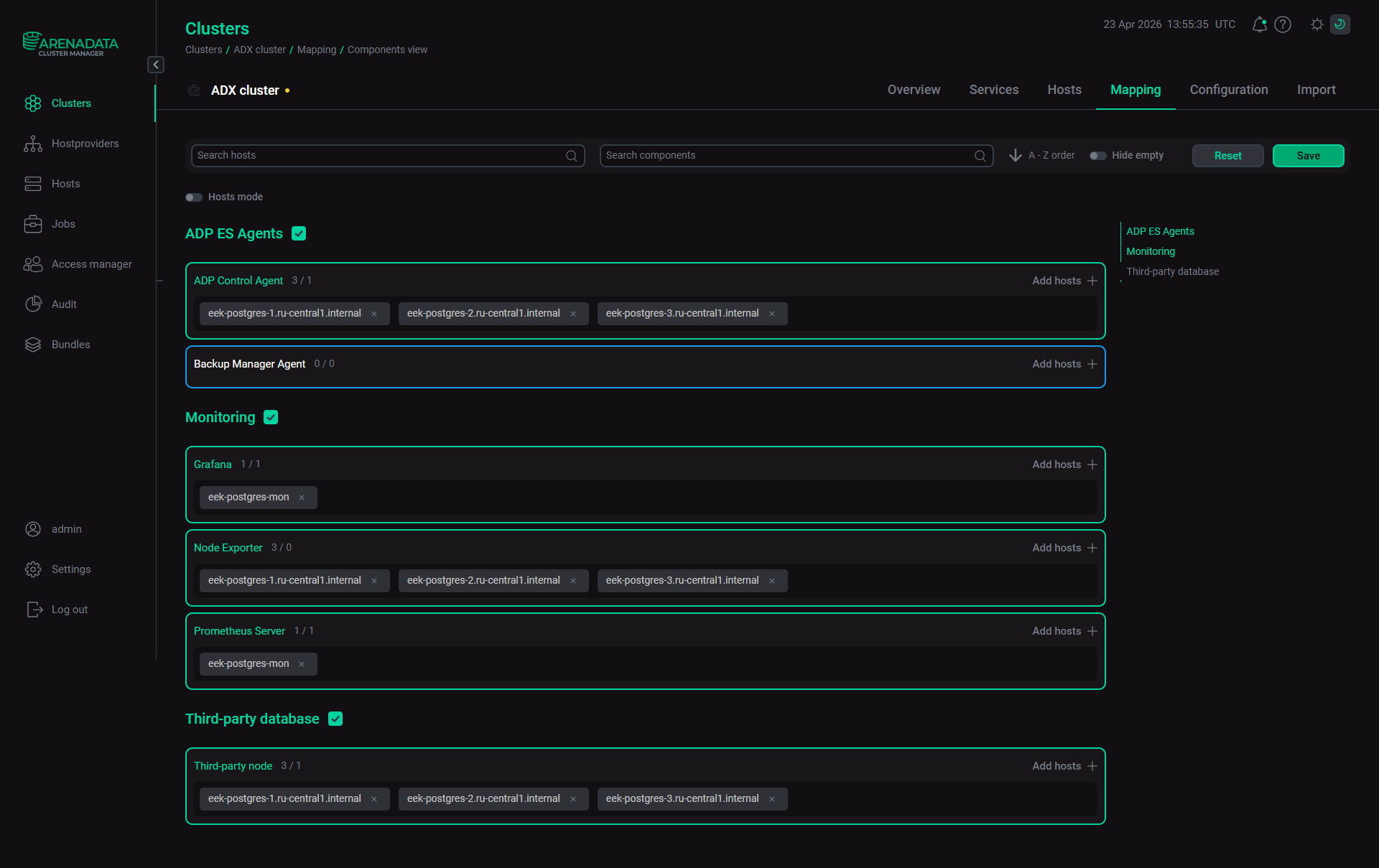
Task: Go to ADX cluster breadcrumb link
Action: 259,50
